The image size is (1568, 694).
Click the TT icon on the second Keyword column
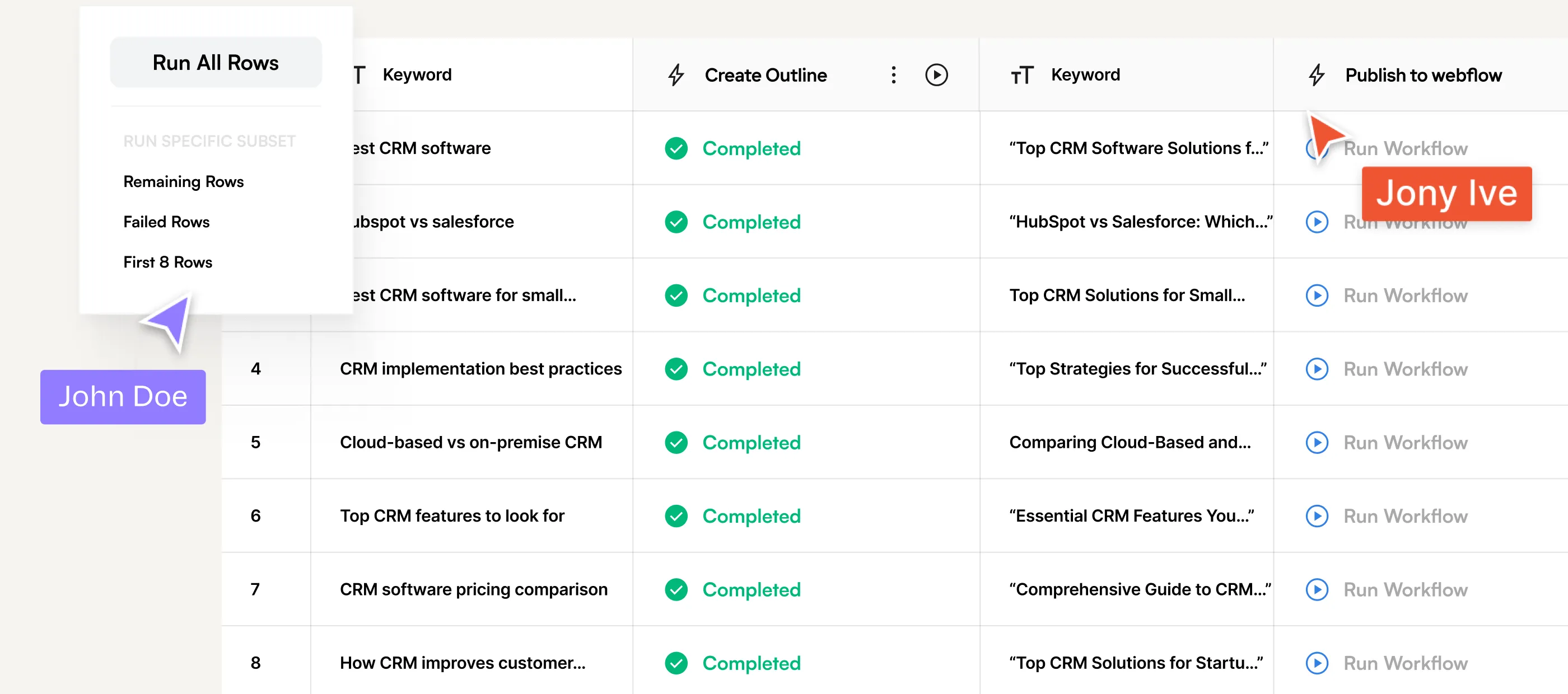click(x=1022, y=75)
